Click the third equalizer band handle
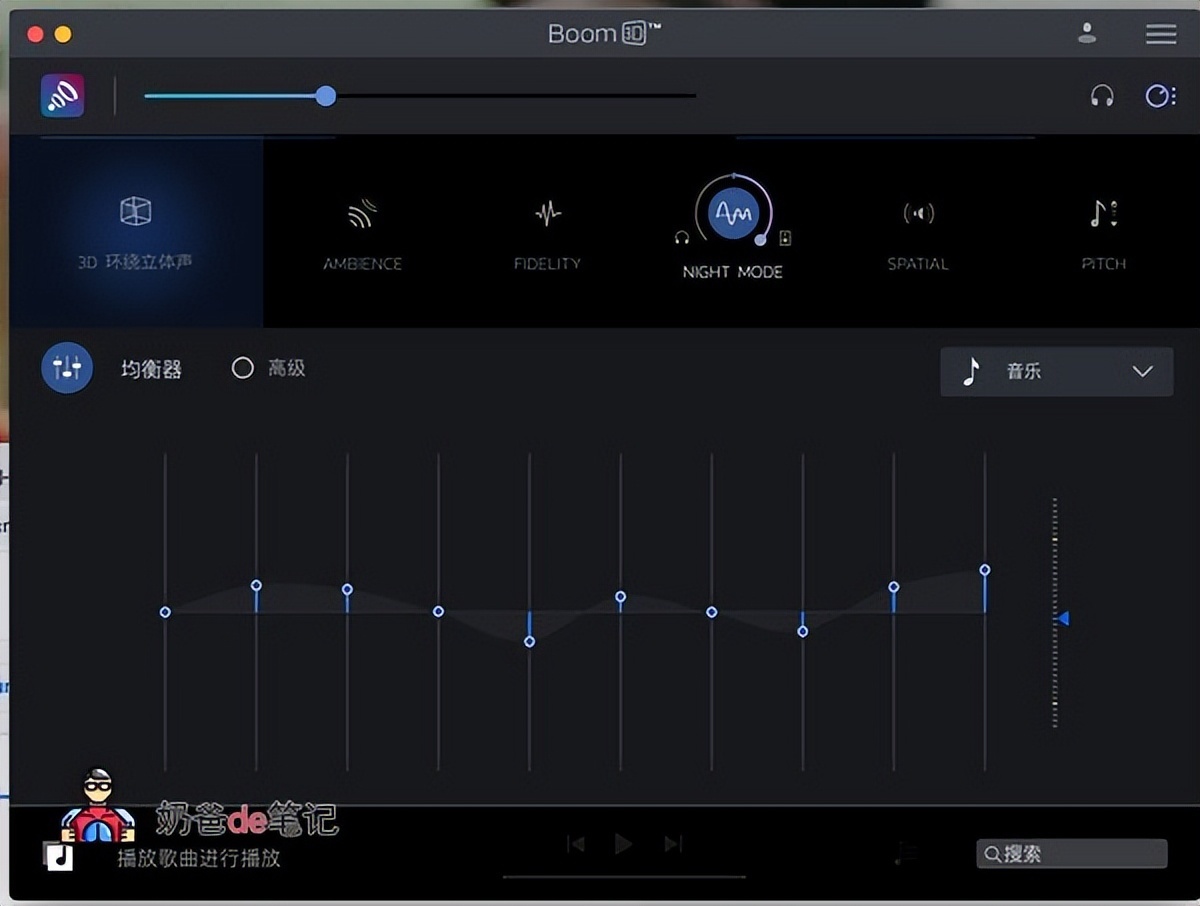The height and width of the screenshot is (906, 1200). tap(347, 589)
